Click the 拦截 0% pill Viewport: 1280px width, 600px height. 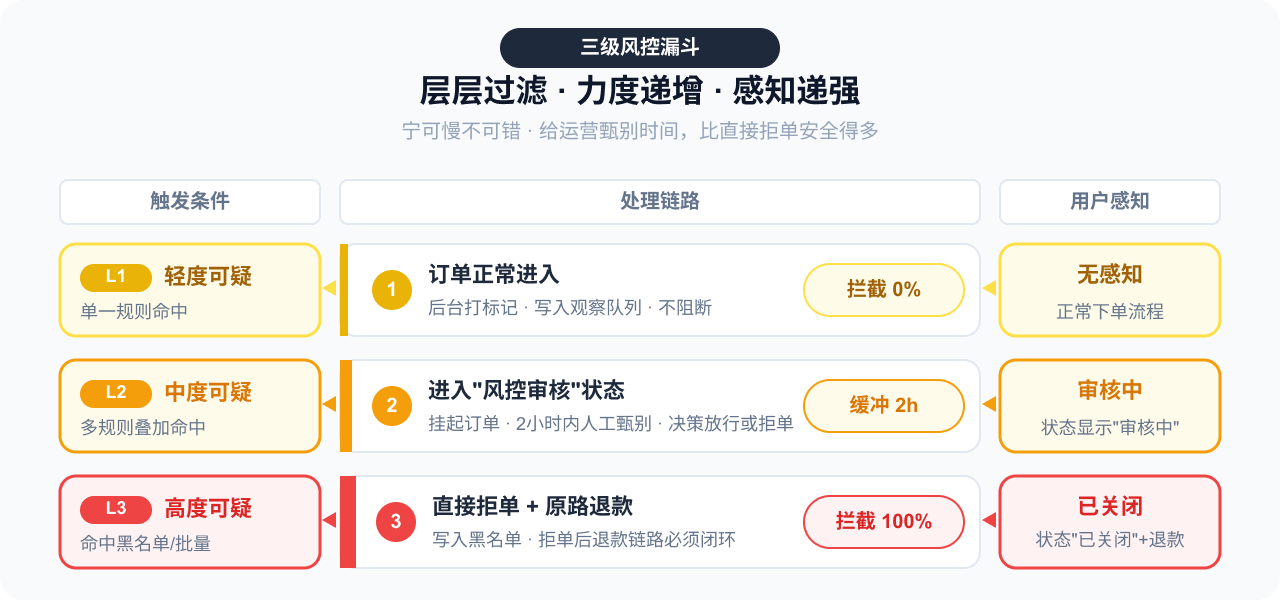pyautogui.click(x=884, y=290)
